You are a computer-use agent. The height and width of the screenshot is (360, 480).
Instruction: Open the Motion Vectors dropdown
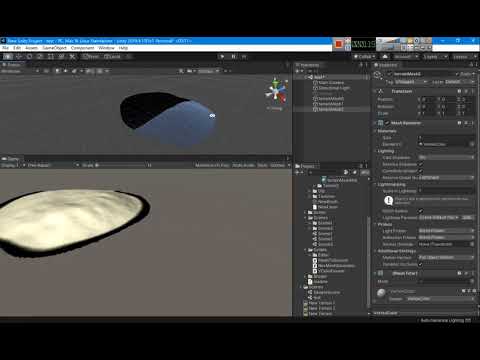click(x=446, y=258)
